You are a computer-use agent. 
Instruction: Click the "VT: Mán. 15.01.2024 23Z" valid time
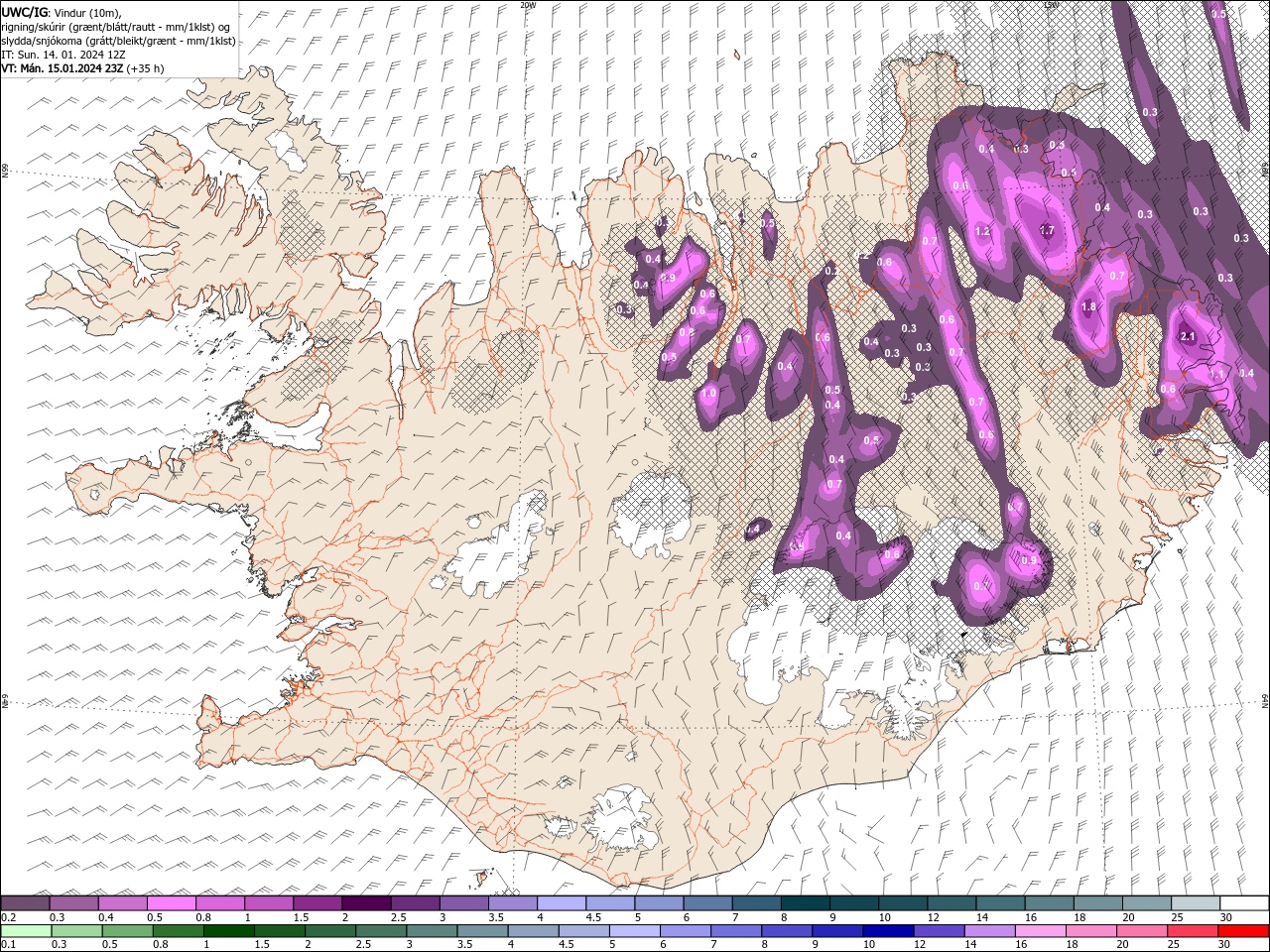pos(63,68)
